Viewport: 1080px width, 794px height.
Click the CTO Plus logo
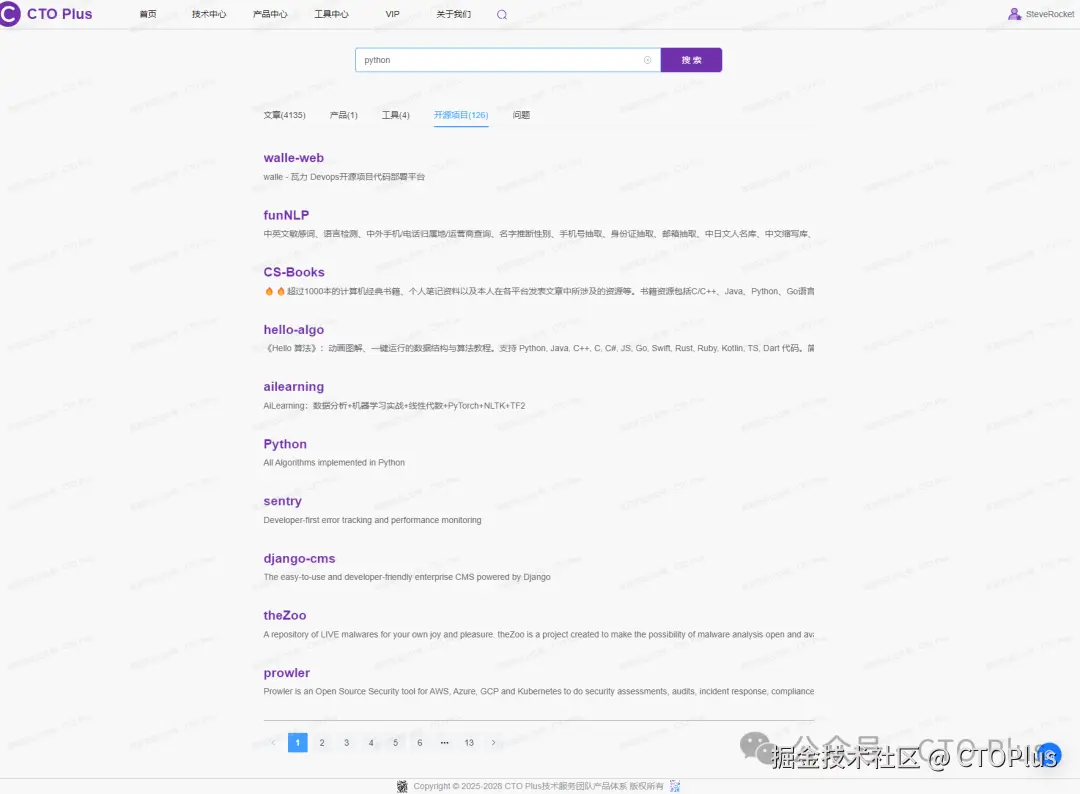46,14
